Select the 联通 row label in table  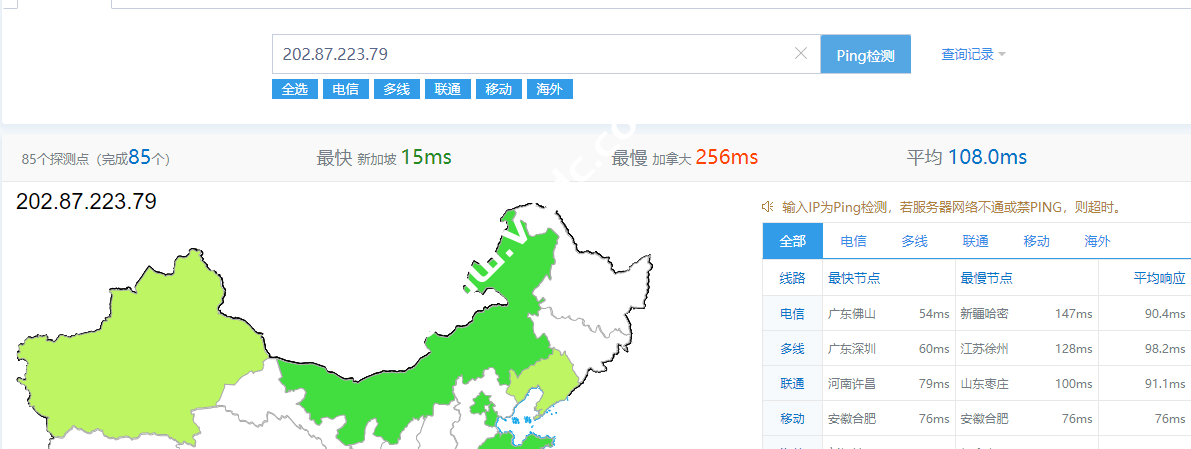tap(792, 383)
